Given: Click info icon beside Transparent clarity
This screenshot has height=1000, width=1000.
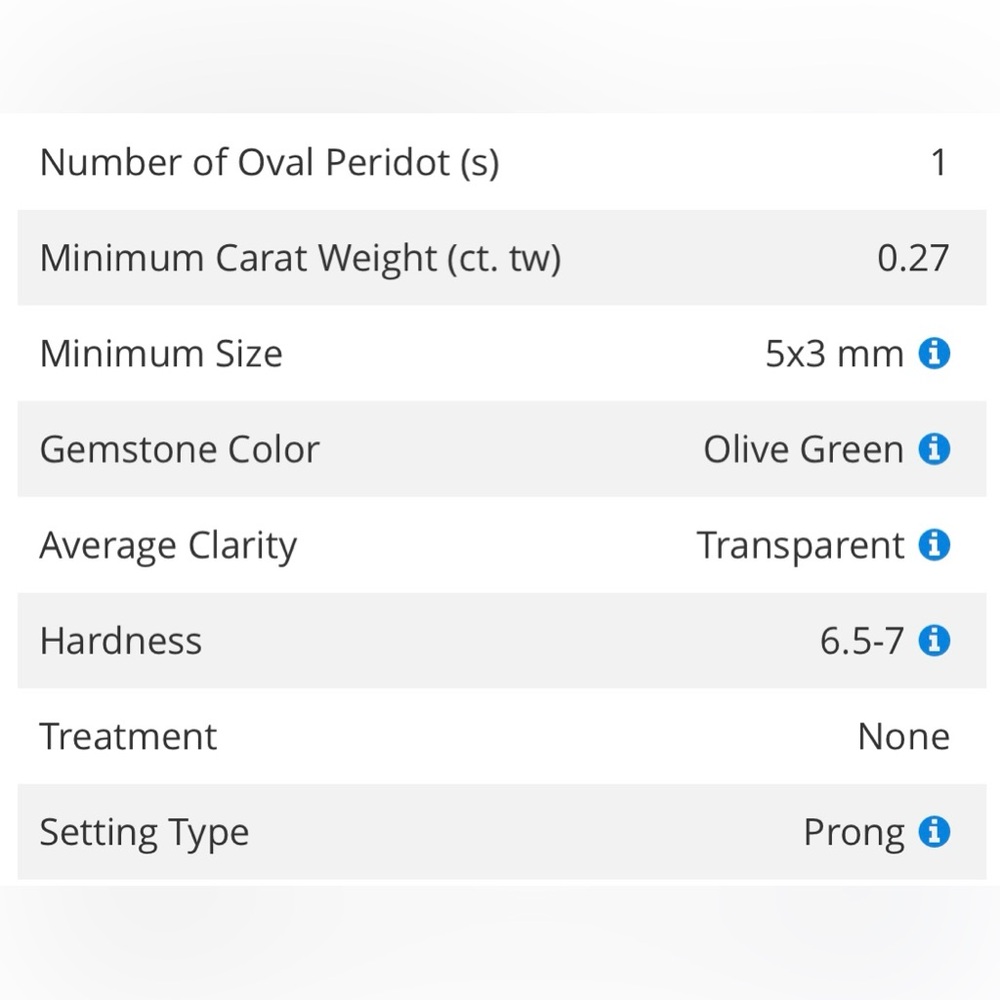Looking at the screenshot, I should coord(934,545).
